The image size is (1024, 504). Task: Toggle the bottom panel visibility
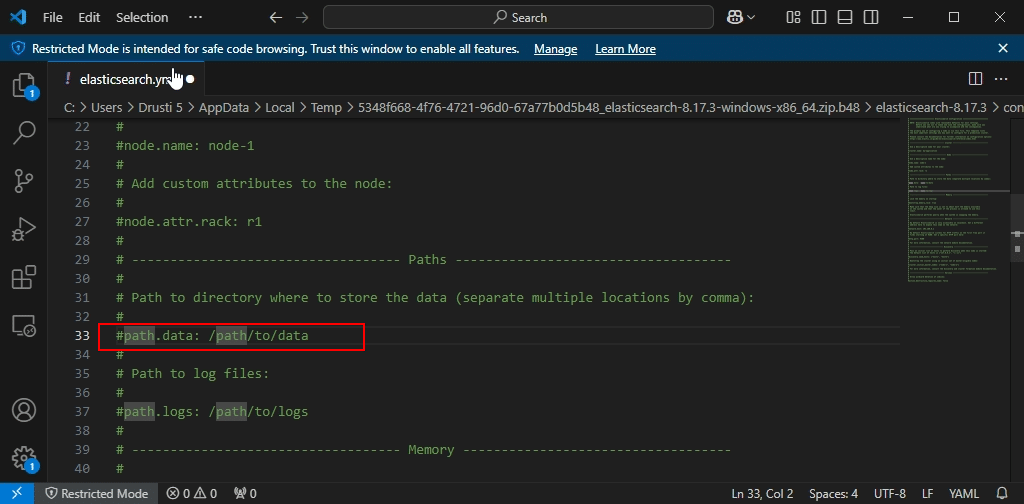pos(845,17)
